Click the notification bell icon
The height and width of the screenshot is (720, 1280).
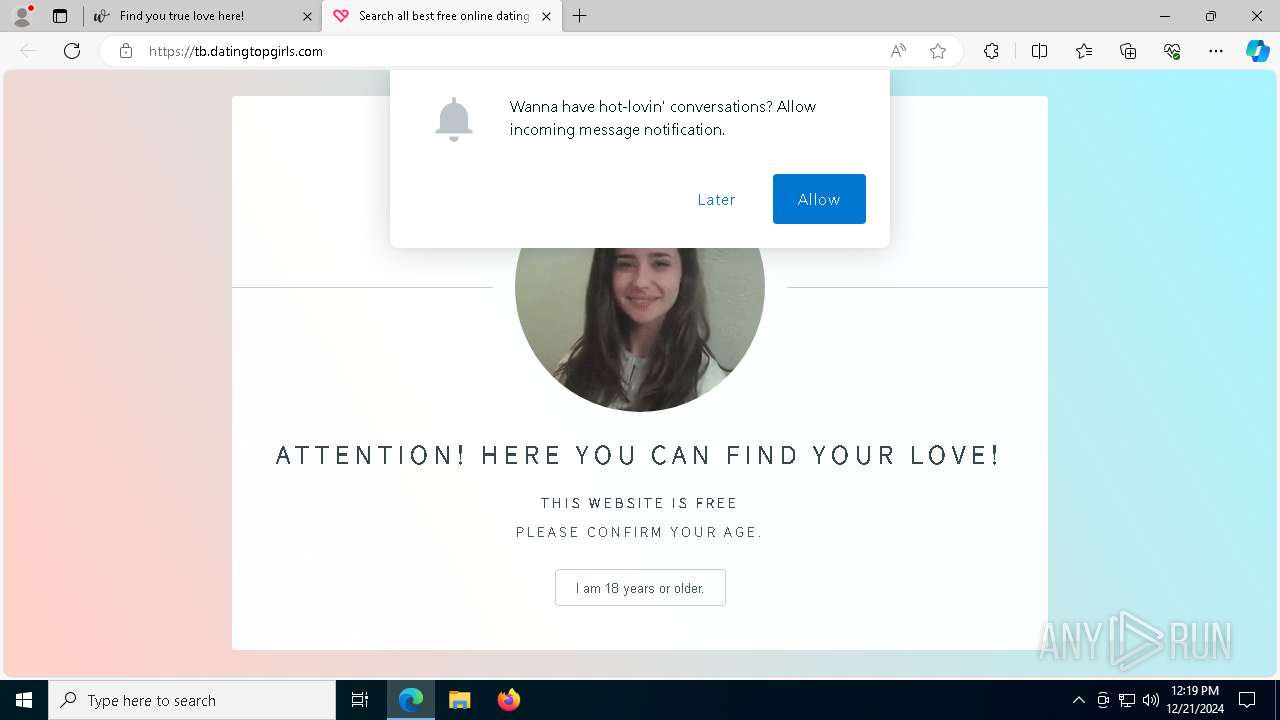[x=454, y=119]
